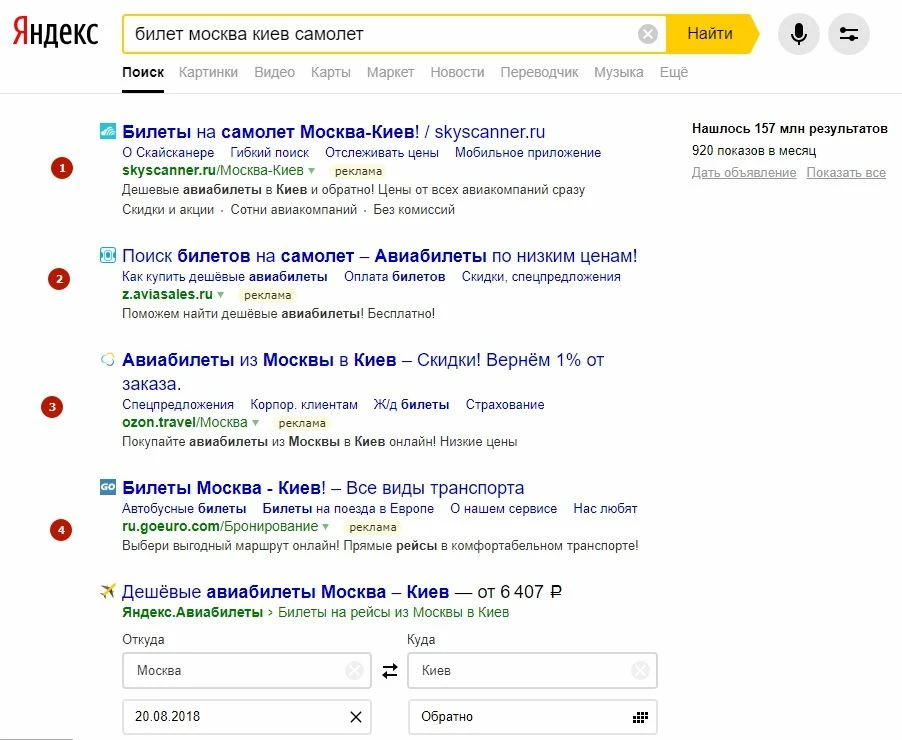Open Билеты на поезда в Европе sitelink
This screenshot has height=740, width=902.
tap(348, 509)
